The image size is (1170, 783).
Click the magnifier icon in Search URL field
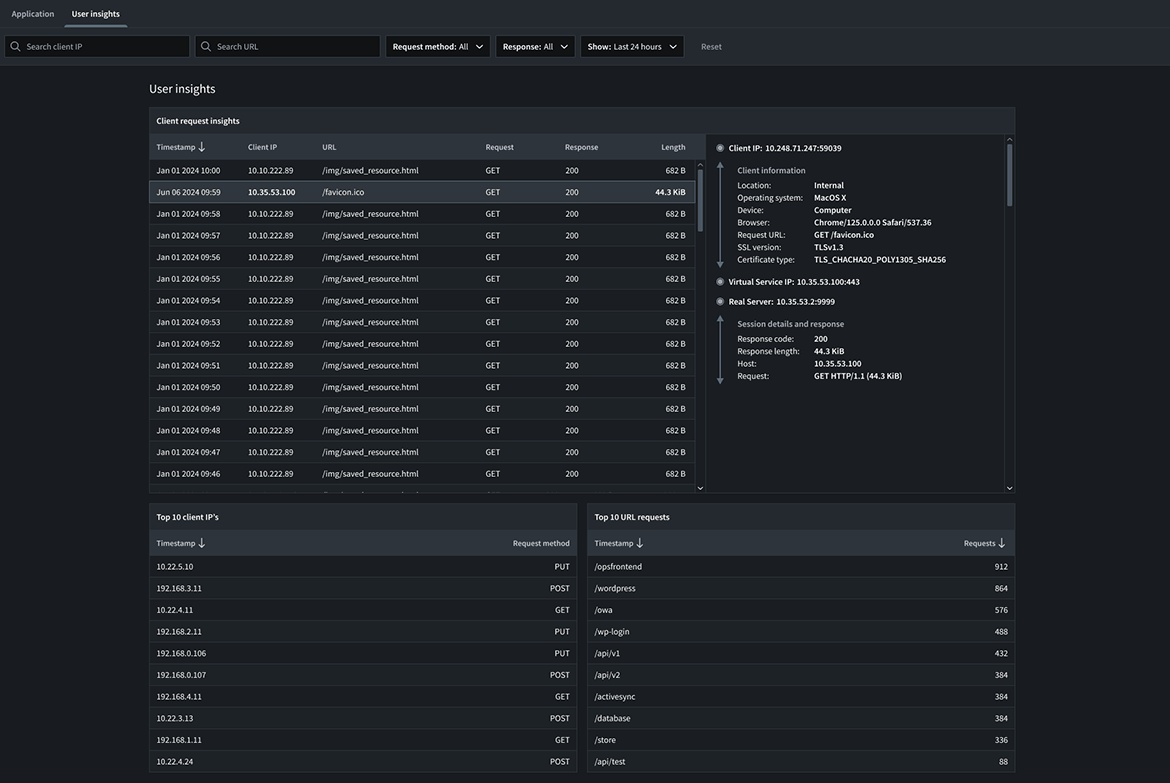click(206, 47)
